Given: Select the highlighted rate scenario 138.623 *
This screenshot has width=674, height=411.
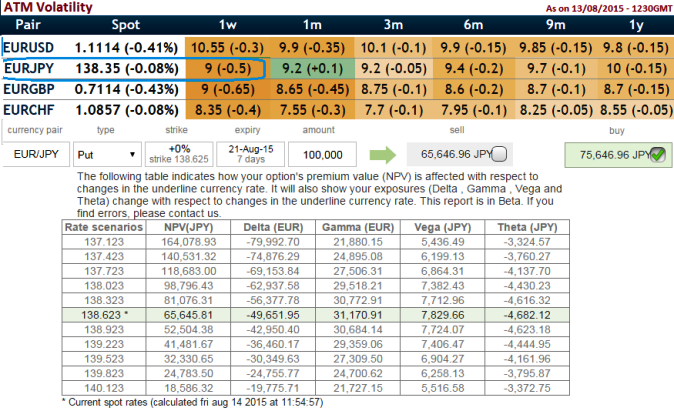Looking at the screenshot, I should [104, 315].
